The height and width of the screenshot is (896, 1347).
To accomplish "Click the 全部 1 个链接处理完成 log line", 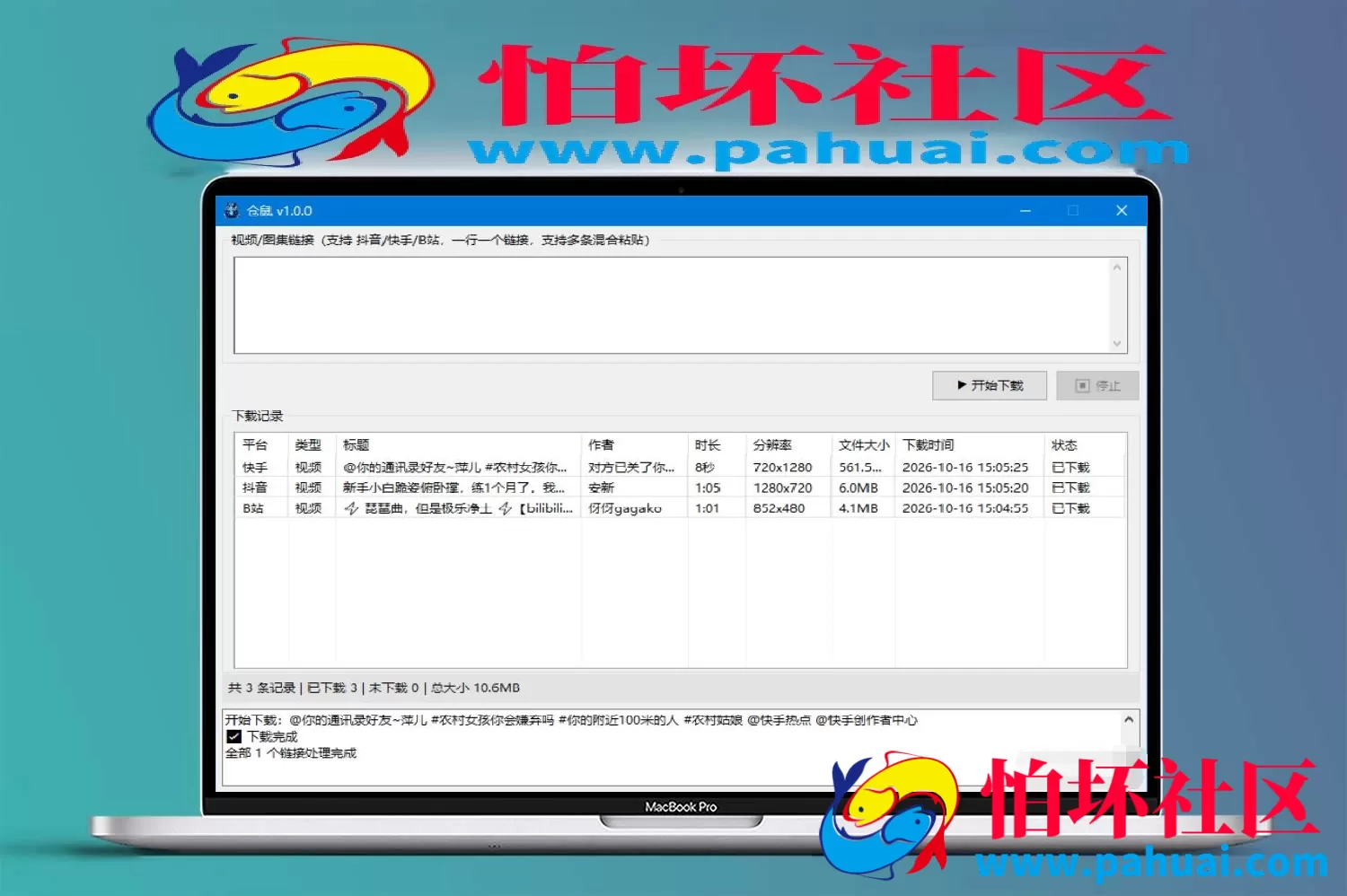I will (x=291, y=752).
